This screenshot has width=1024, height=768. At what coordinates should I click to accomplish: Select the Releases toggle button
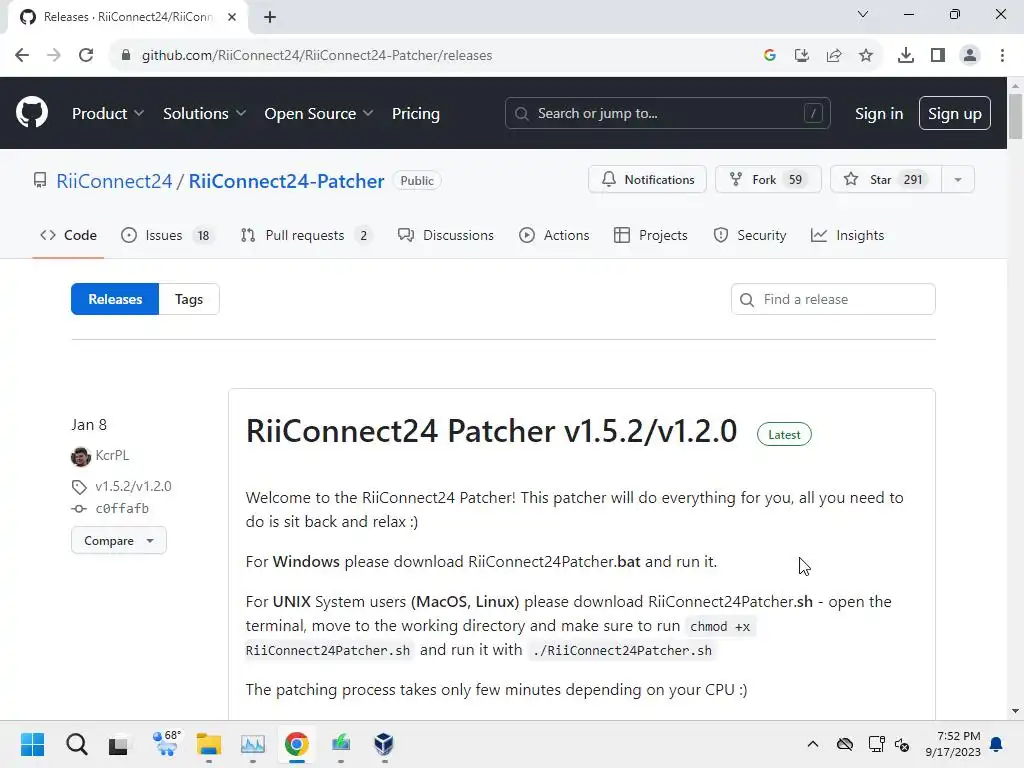[115, 299]
